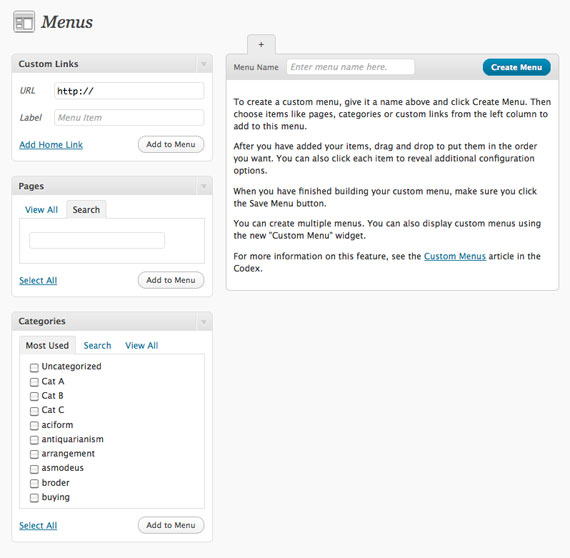Collapse the Pages panel arrow

pyautogui.click(x=204, y=186)
